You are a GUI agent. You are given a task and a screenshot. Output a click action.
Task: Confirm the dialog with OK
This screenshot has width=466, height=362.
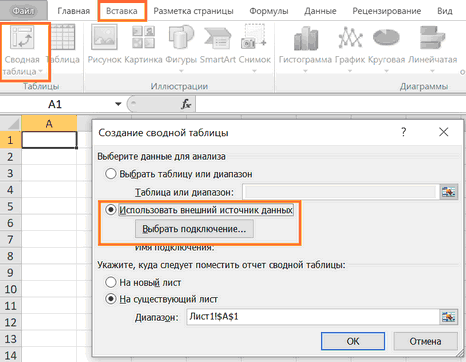353,341
